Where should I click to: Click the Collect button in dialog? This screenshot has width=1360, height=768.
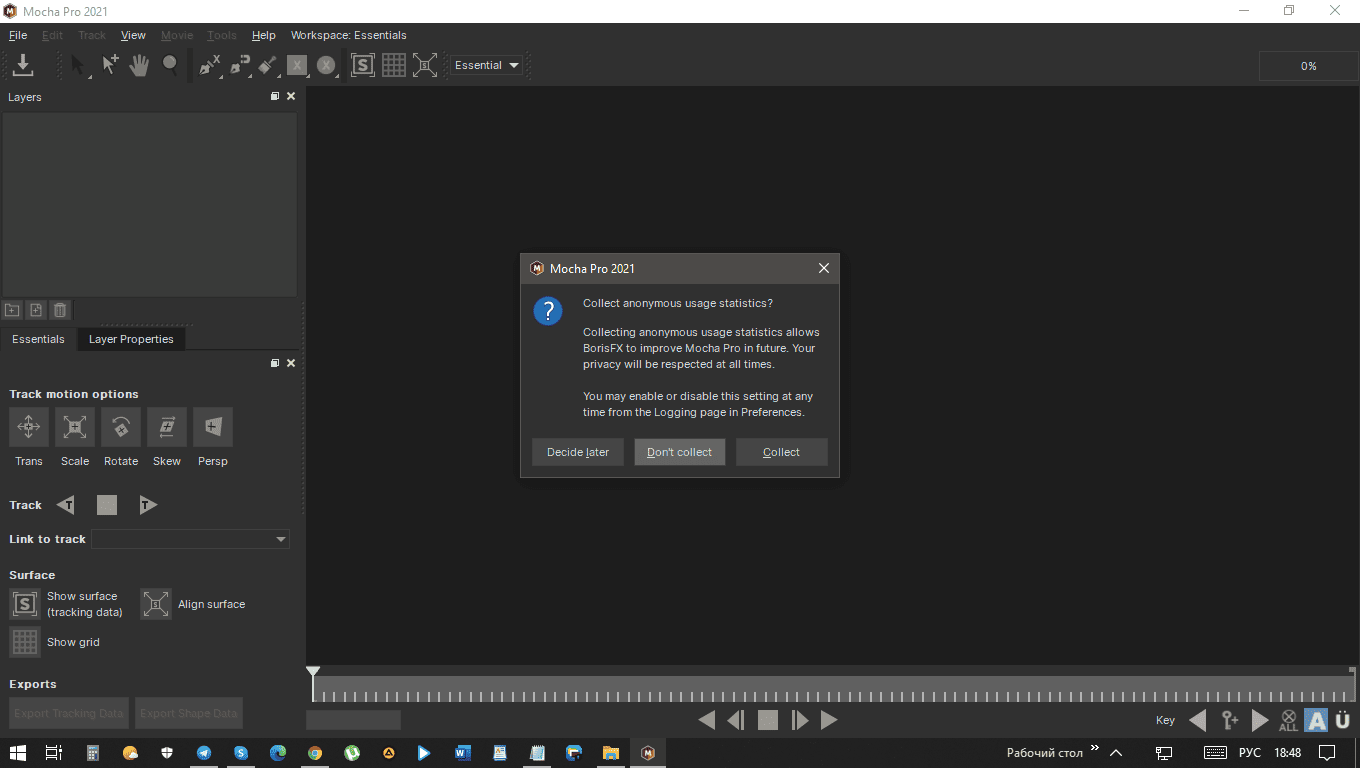click(x=781, y=452)
